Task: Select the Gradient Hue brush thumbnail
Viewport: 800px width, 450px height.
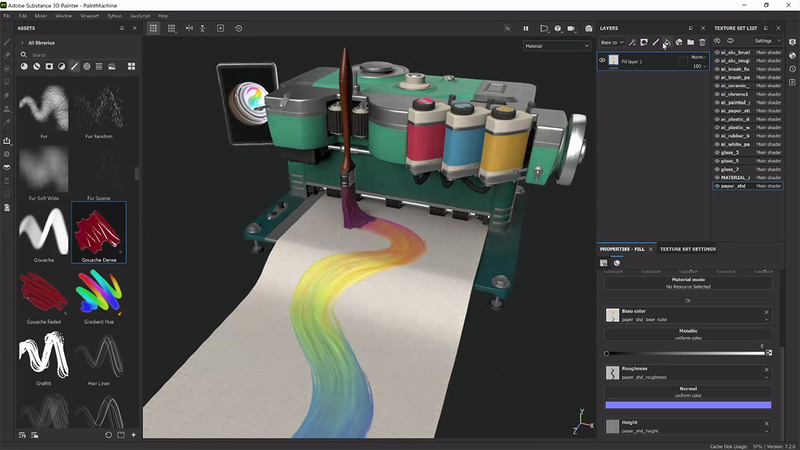Action: [99, 294]
